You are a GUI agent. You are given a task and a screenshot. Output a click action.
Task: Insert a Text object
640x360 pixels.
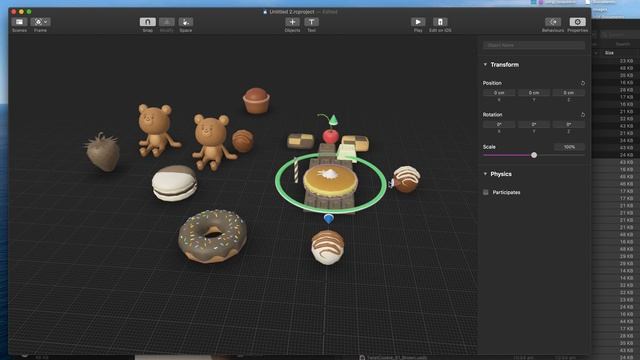coord(311,22)
